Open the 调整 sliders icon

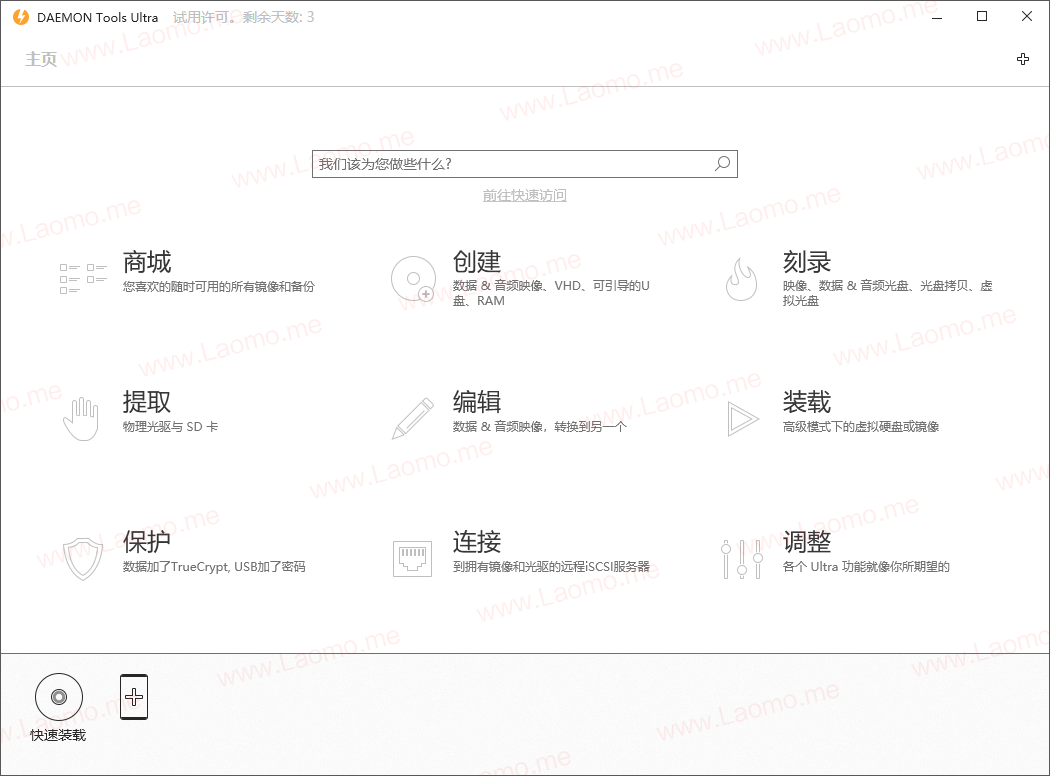coord(742,559)
